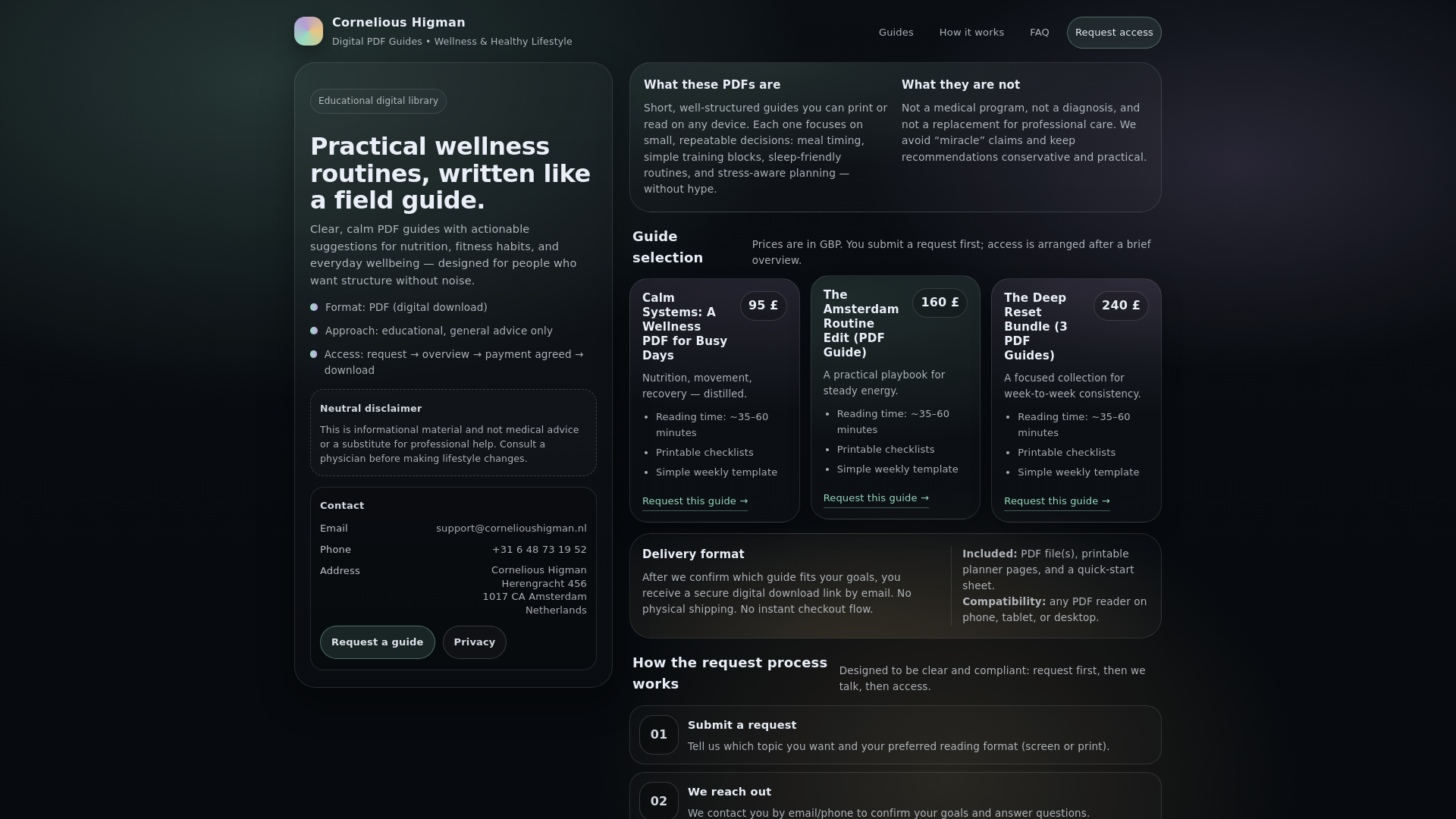Click the Contact heading
The image size is (1456, 819).
click(x=342, y=506)
